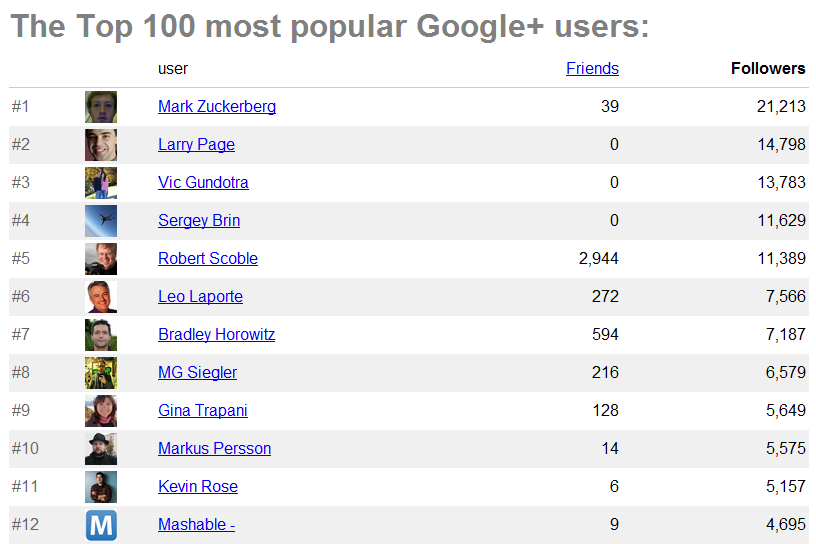Visit the Larry Page profile link
This screenshot has width=816, height=544.
(x=196, y=145)
